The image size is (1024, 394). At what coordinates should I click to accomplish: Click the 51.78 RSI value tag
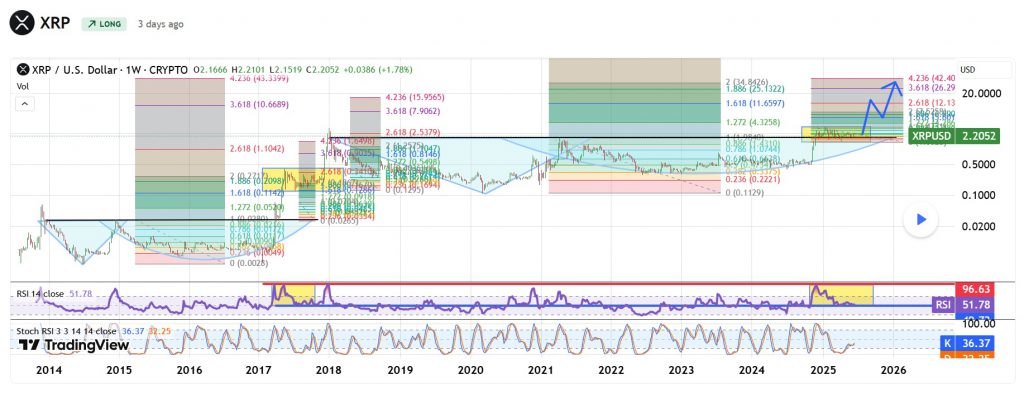[x=976, y=304]
